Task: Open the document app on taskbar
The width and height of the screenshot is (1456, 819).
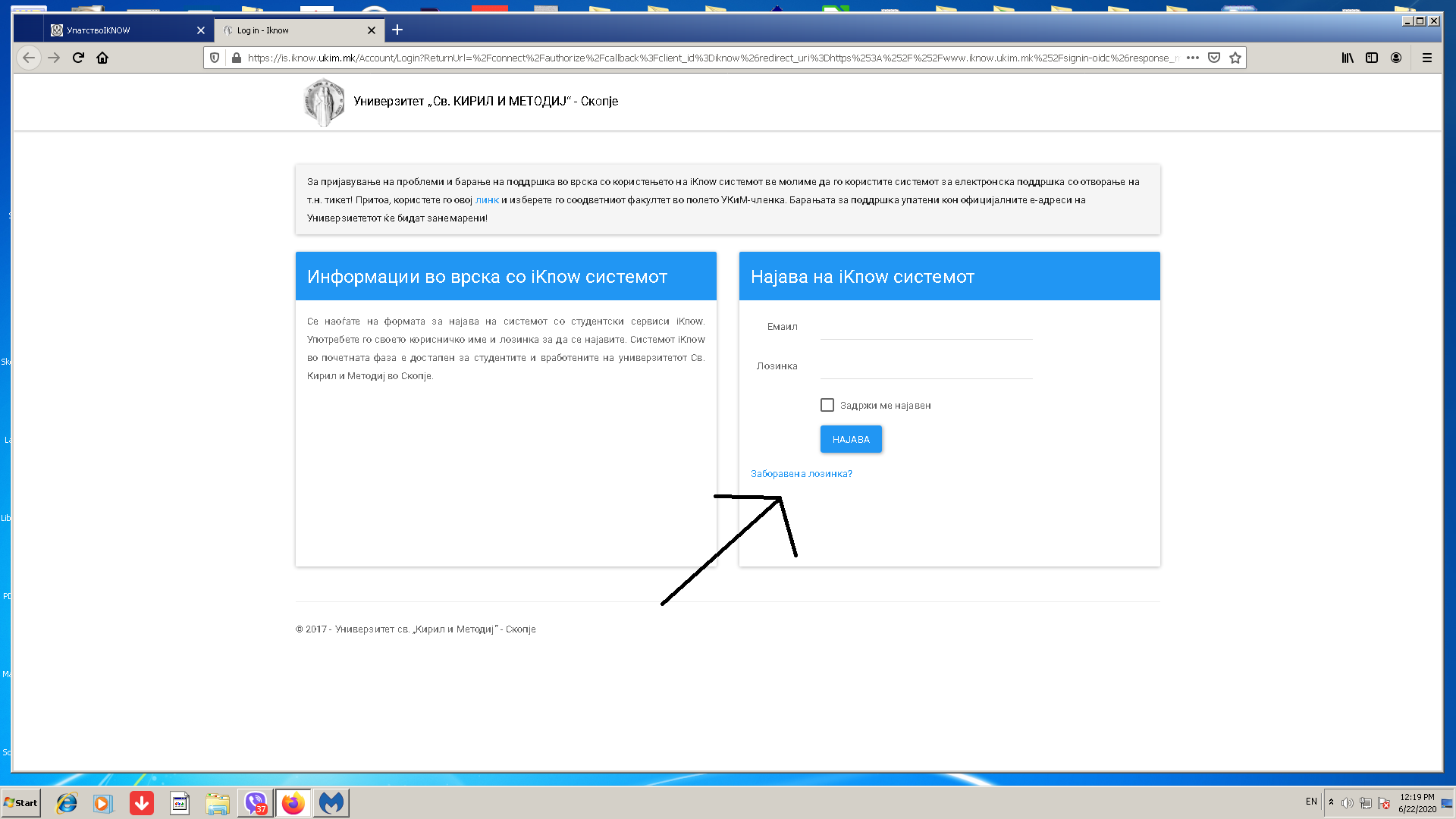Action: tap(180, 803)
